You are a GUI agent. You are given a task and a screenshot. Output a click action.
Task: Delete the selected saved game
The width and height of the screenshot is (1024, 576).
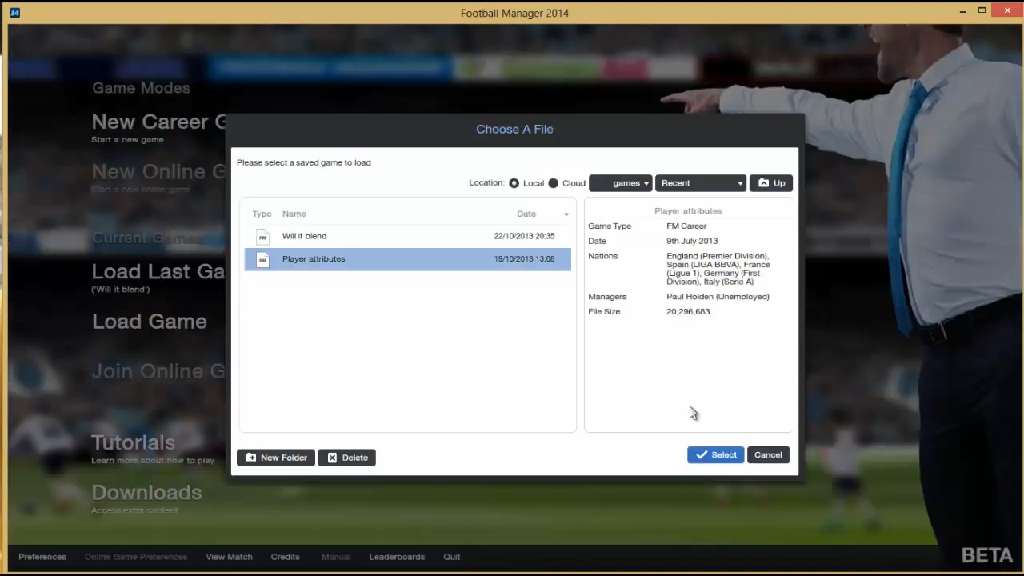tap(347, 458)
